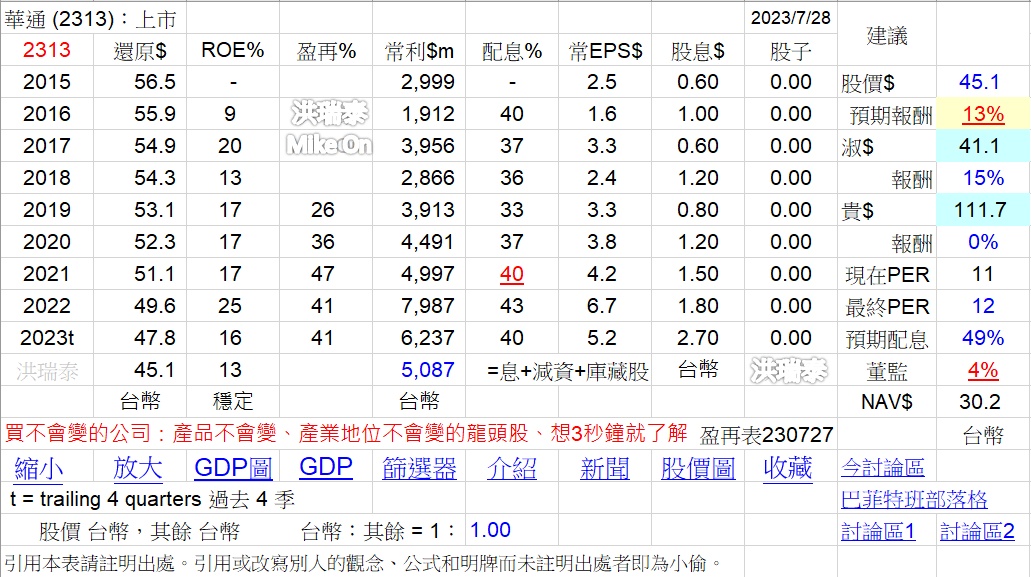
Task: Select the 常利$m column header
Action: click(420, 51)
